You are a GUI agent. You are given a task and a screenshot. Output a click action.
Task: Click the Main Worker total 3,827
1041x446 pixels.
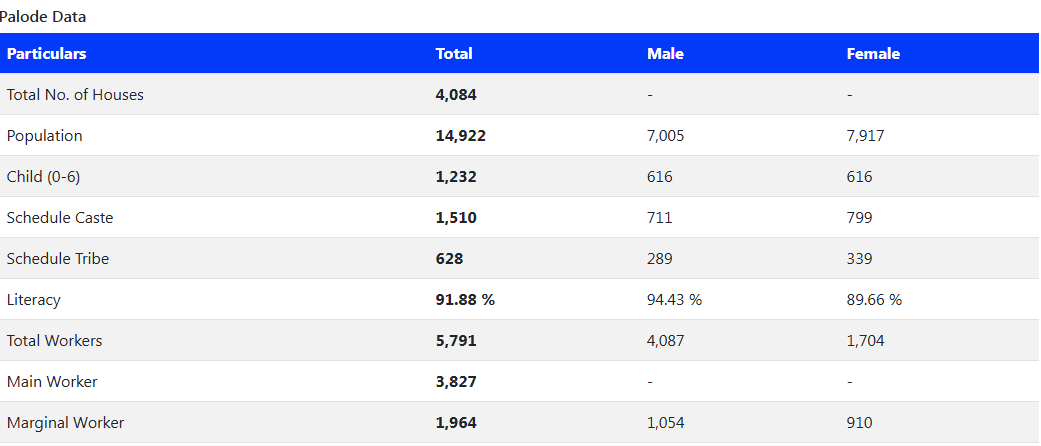click(456, 382)
